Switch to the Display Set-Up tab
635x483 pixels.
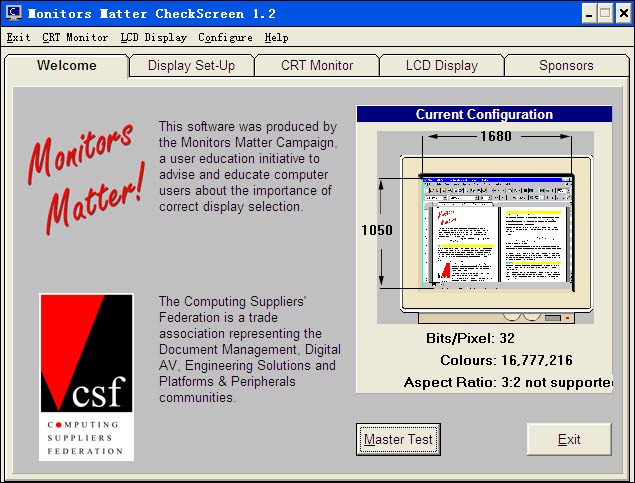point(192,66)
